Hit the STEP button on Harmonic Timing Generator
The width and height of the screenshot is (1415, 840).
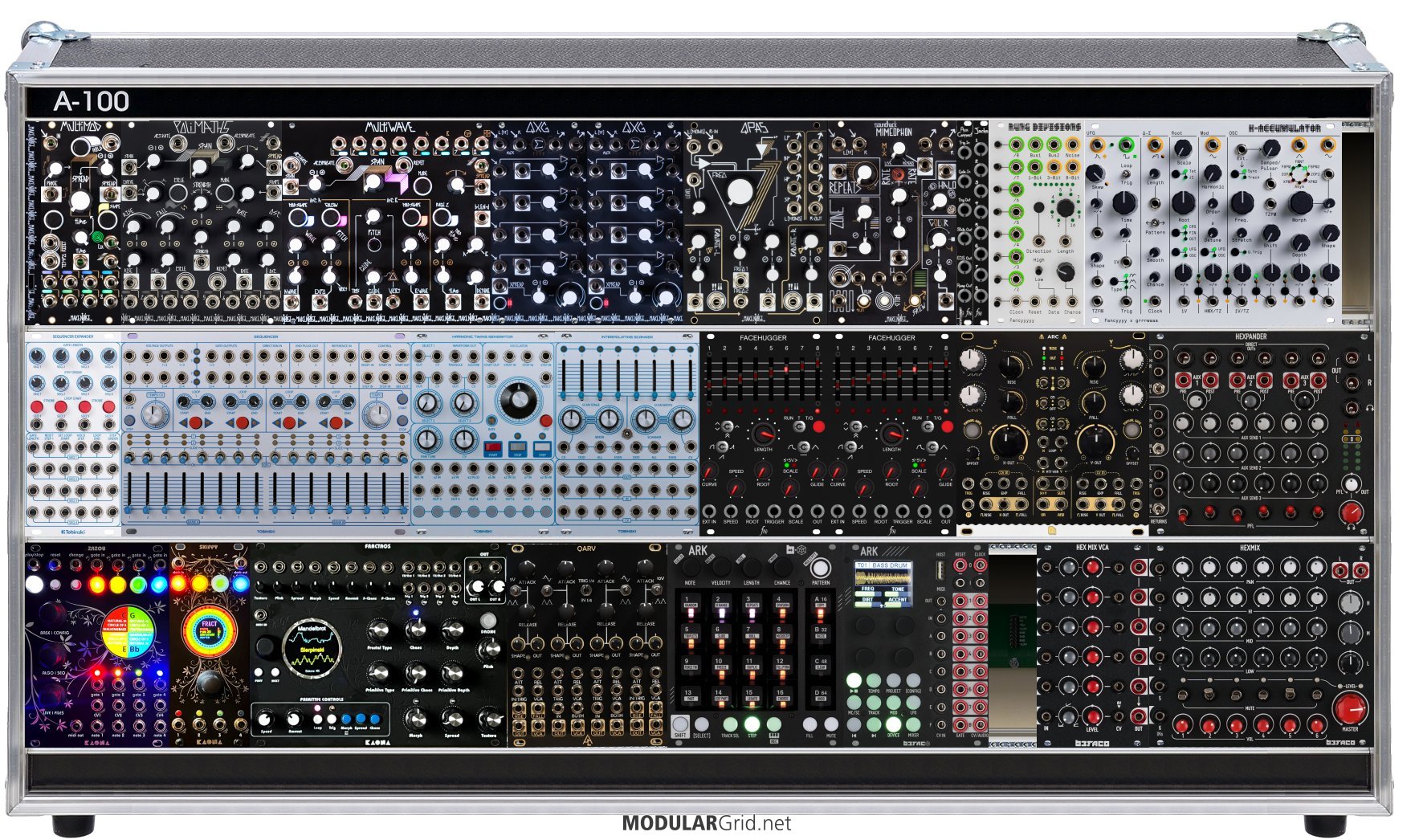click(x=542, y=447)
